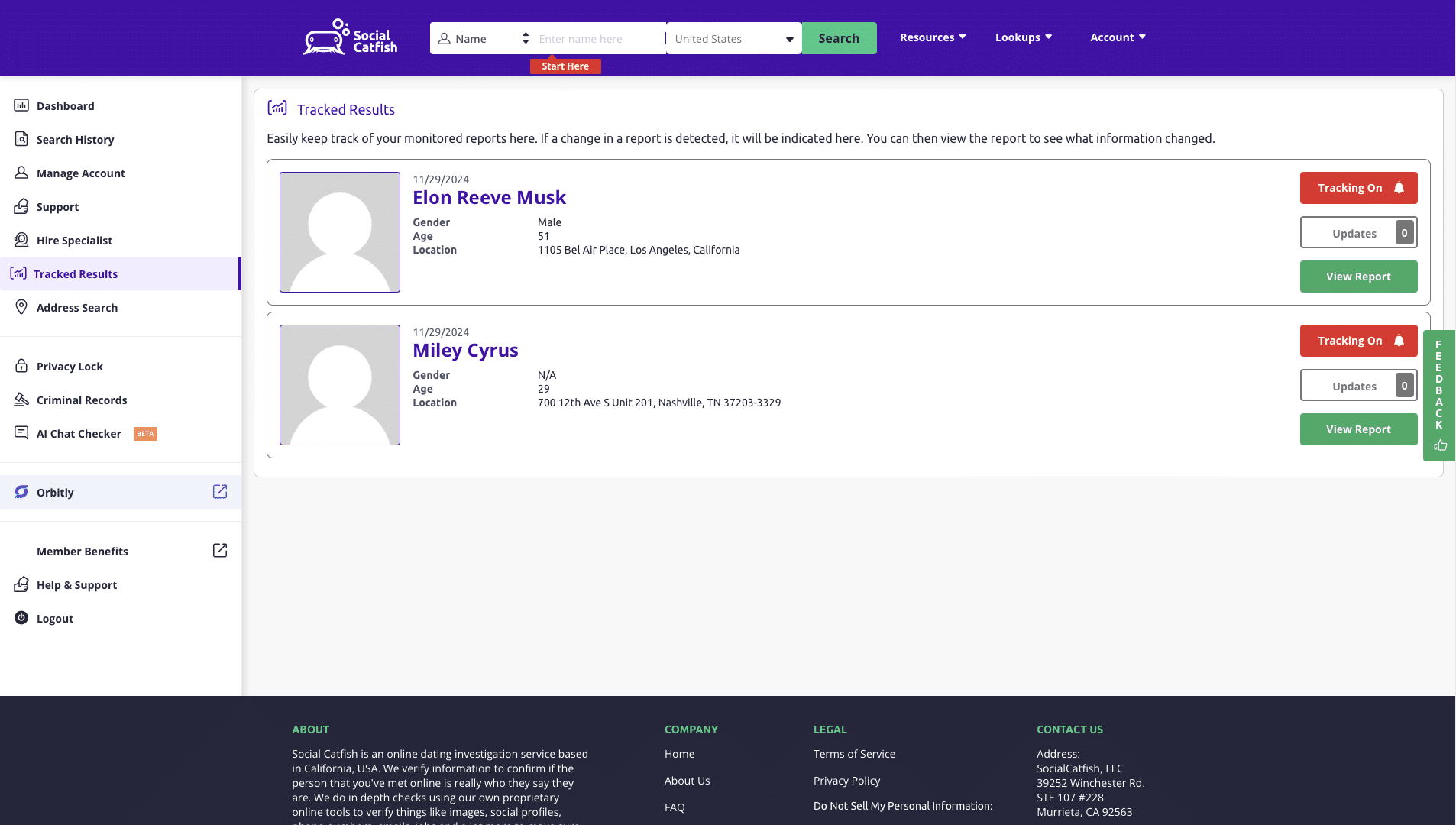This screenshot has height=825, width=1456.
Task: Click the Privacy Lock padlock icon
Action: [x=21, y=366]
